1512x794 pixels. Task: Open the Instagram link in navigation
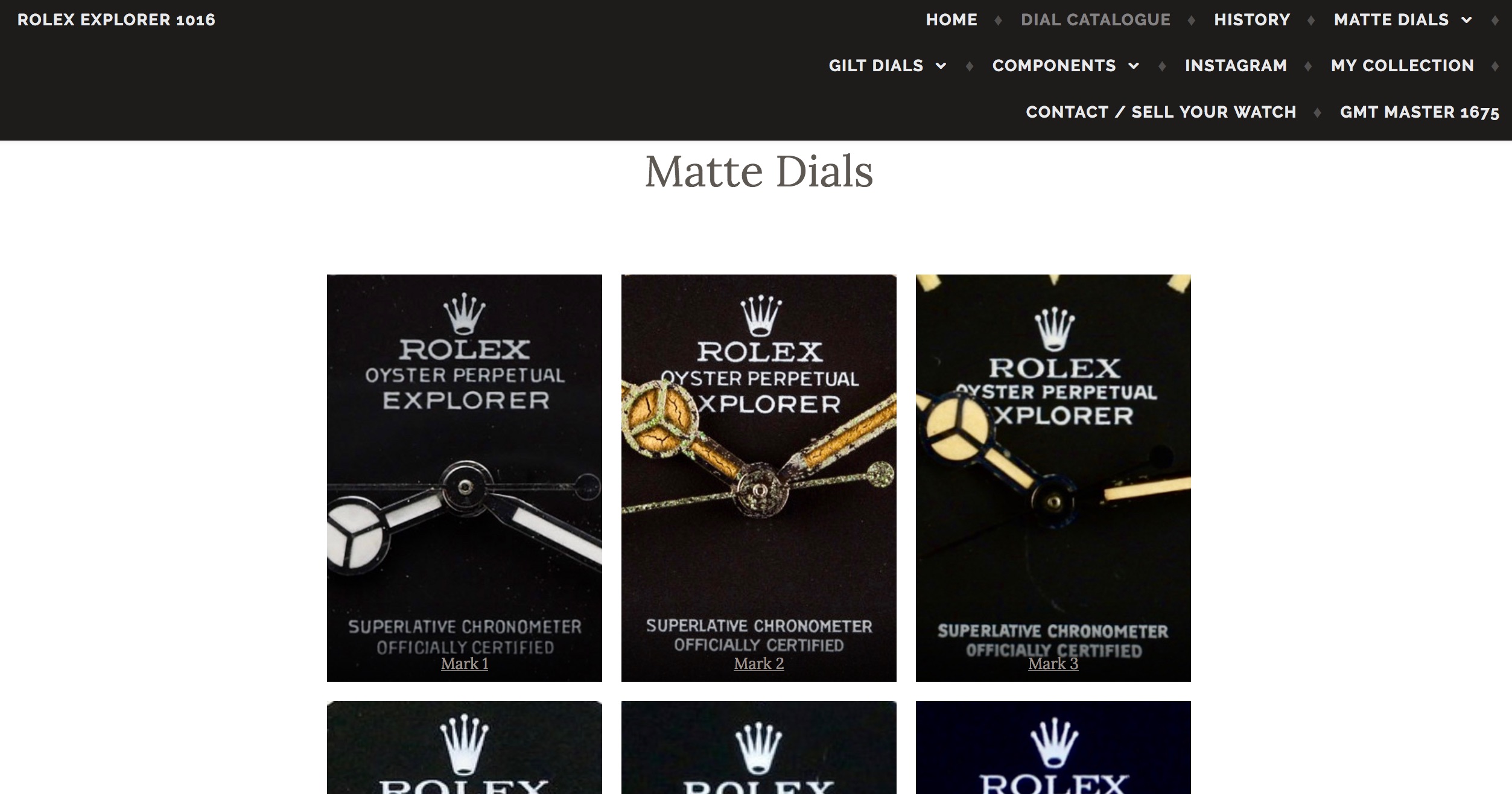click(1236, 66)
